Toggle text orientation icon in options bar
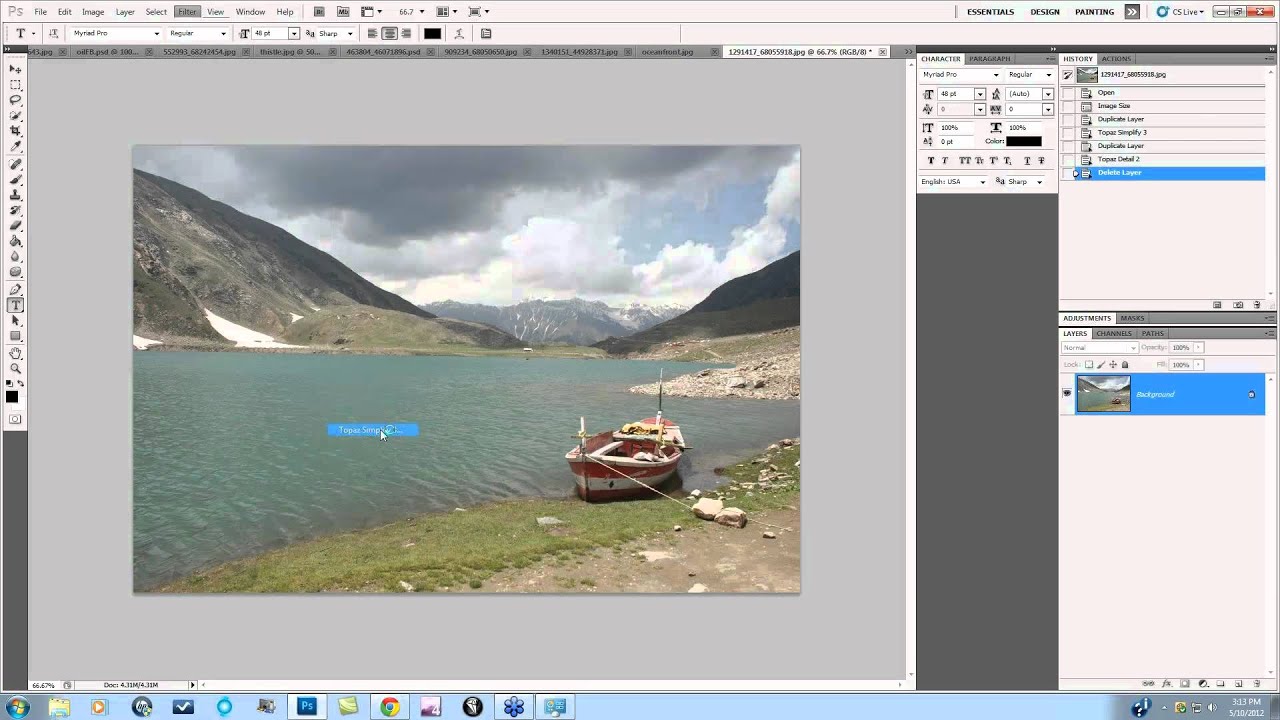The image size is (1280, 720). point(54,33)
